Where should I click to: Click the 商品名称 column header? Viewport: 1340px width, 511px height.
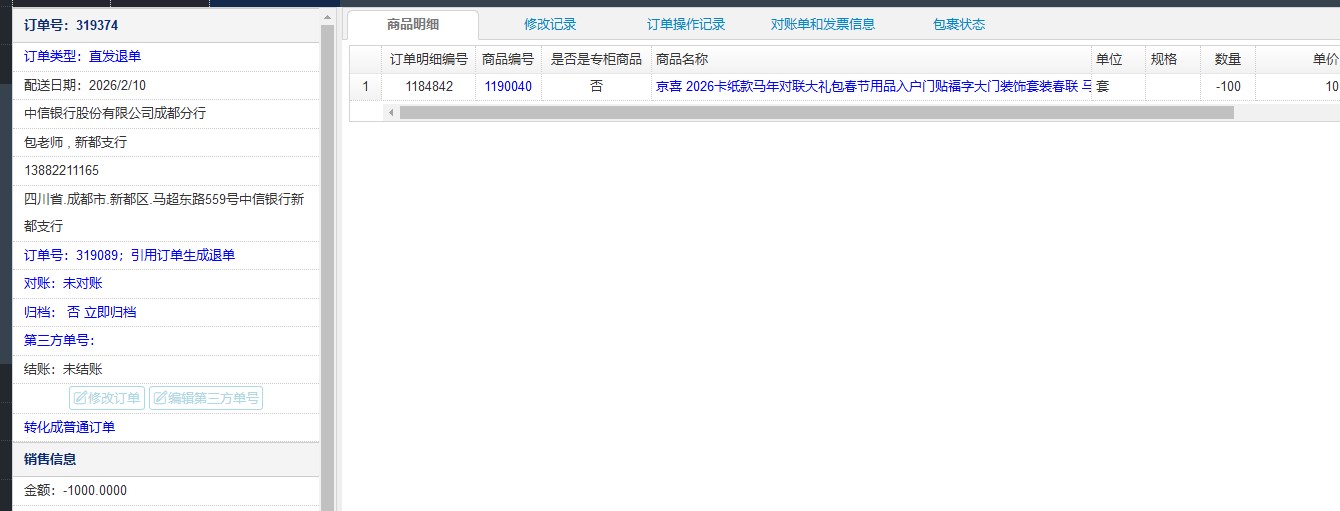pyautogui.click(x=870, y=59)
